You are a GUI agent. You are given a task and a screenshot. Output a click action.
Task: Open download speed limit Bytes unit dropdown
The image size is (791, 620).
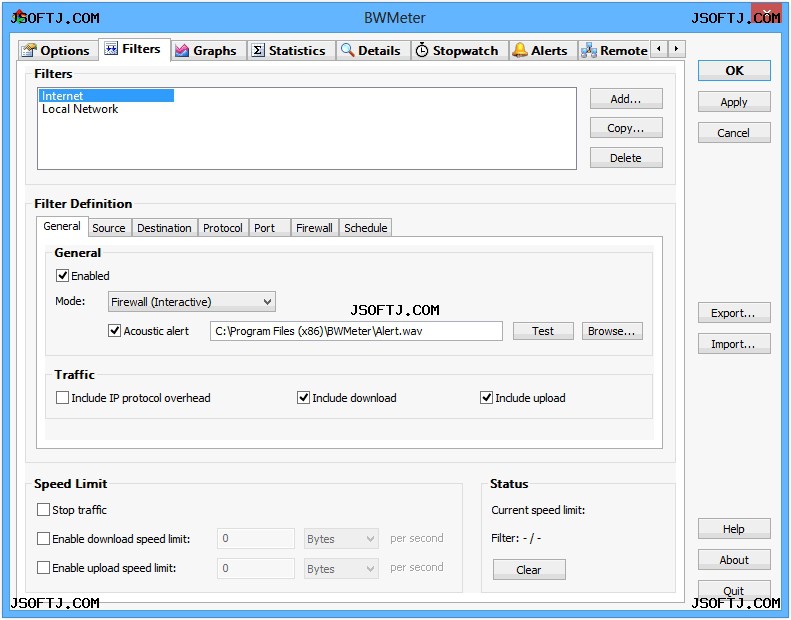click(x=341, y=539)
